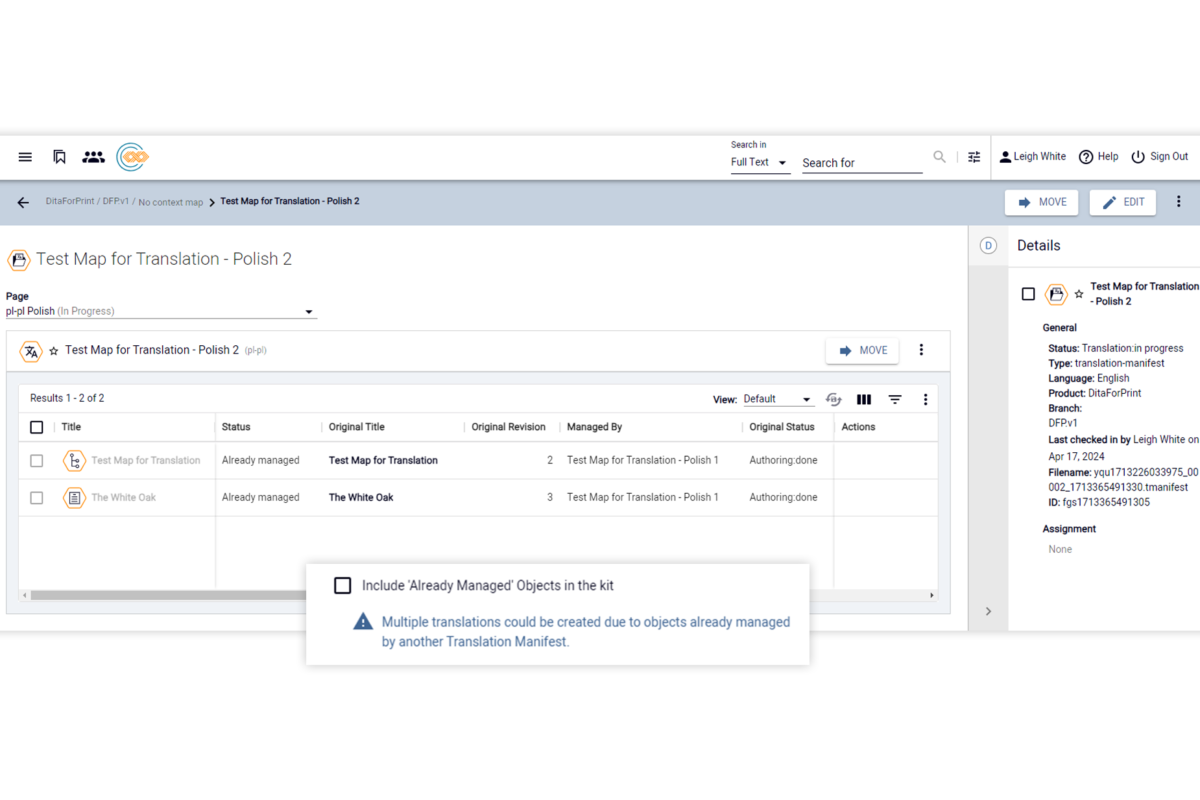Collapse Details panel with chevron arrow

coord(988,611)
